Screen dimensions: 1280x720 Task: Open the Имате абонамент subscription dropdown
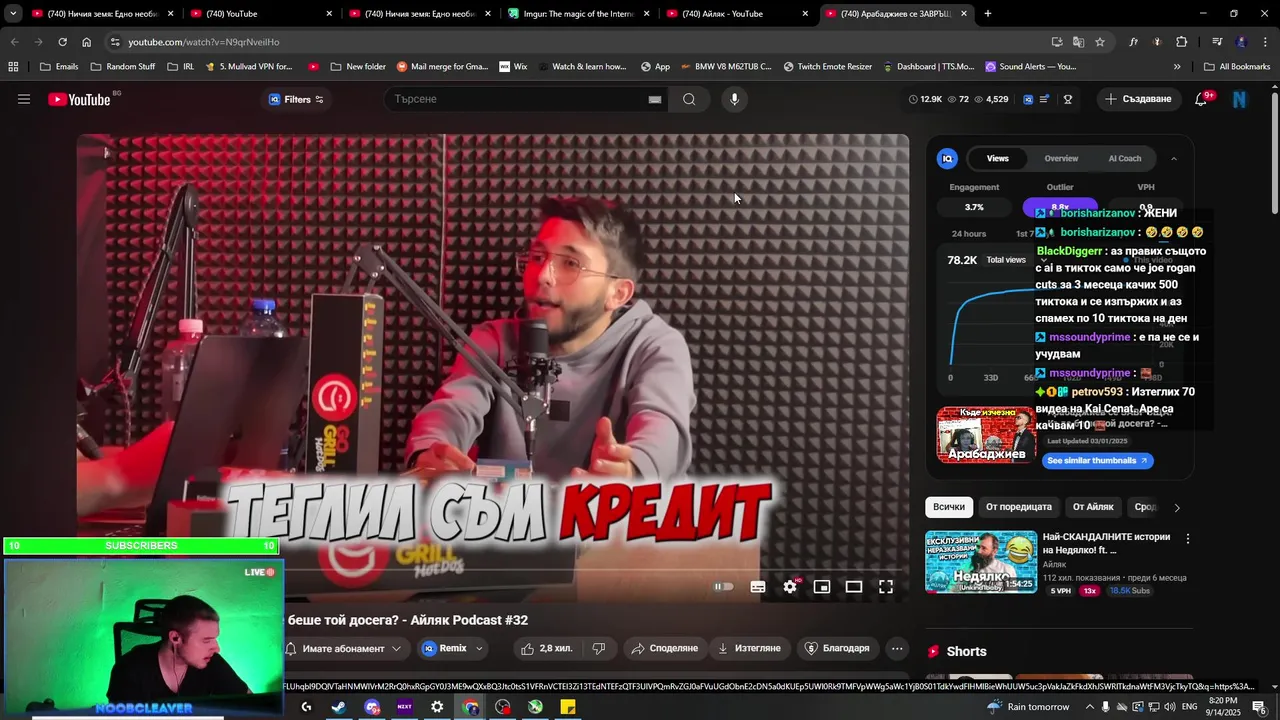344,648
